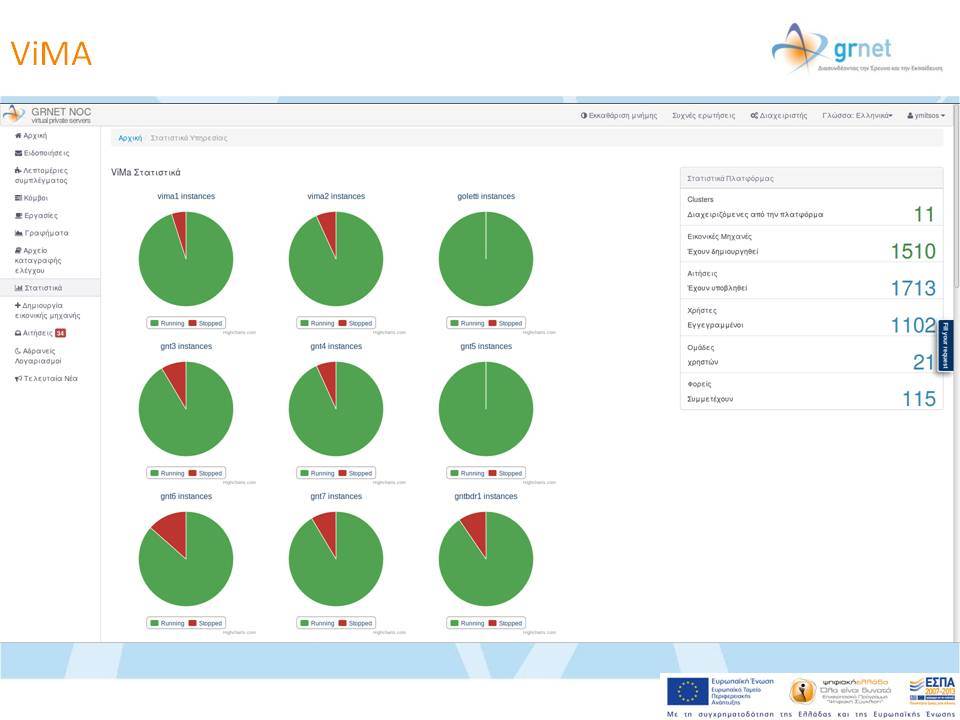Click the Clusters count 11
Image resolution: width=960 pixels, height=720 pixels.
click(x=924, y=214)
